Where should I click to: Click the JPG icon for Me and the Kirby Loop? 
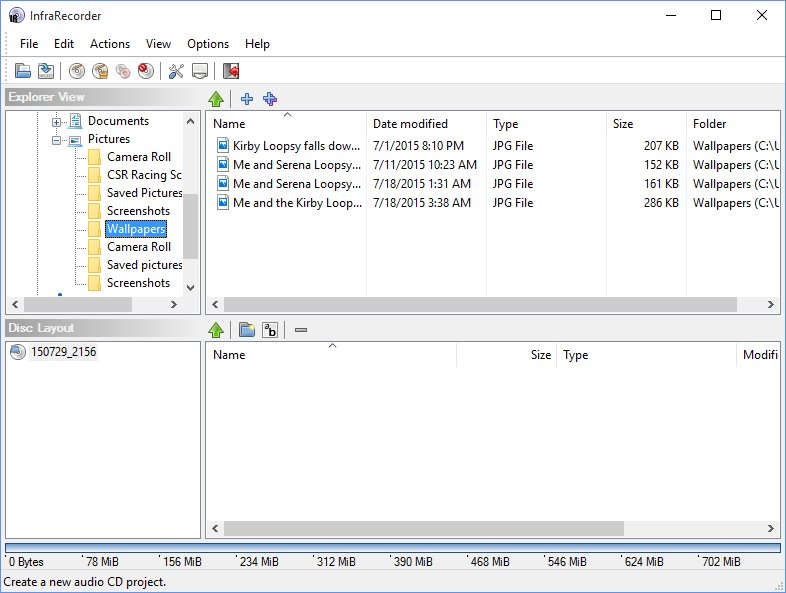pyautogui.click(x=223, y=203)
